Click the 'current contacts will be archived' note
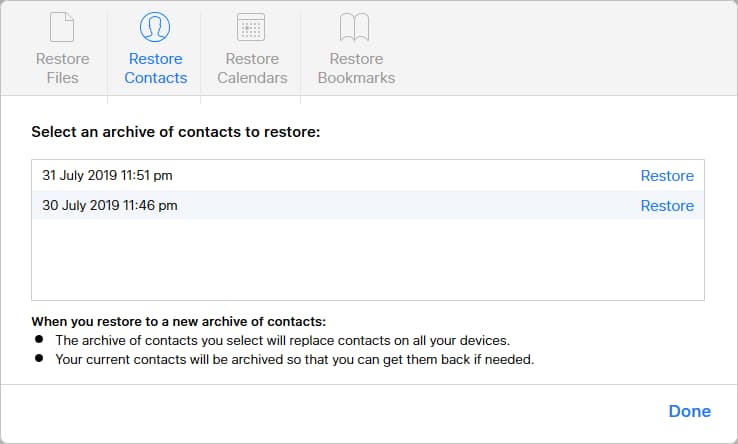This screenshot has height=444, width=738. 295,360
